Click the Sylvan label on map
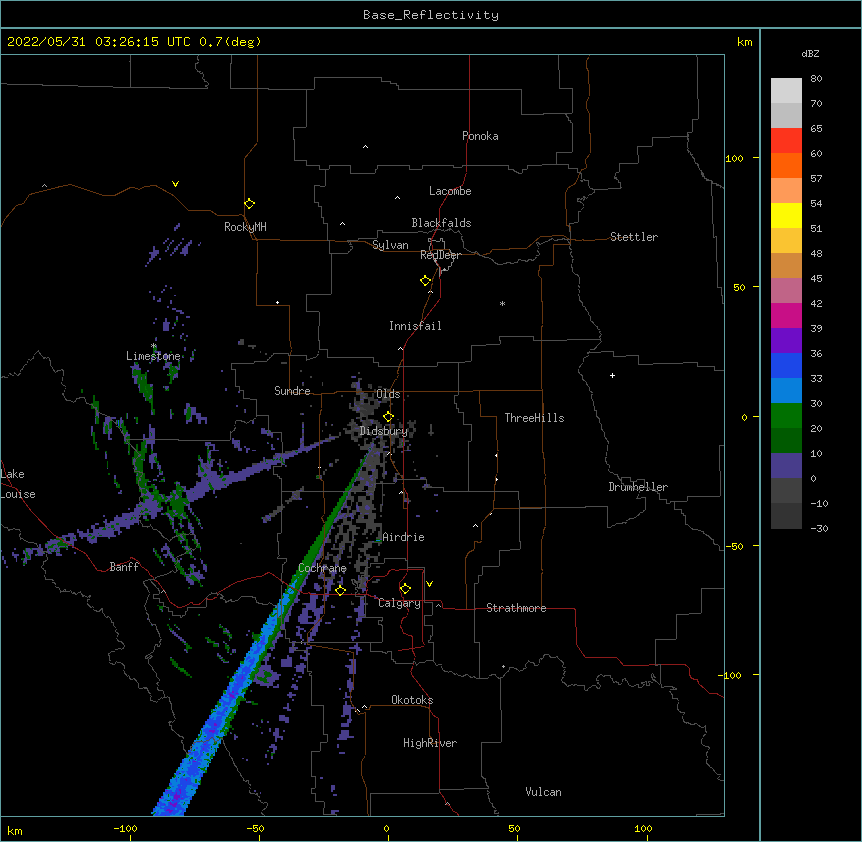Image resolution: width=862 pixels, height=842 pixels. (x=390, y=245)
